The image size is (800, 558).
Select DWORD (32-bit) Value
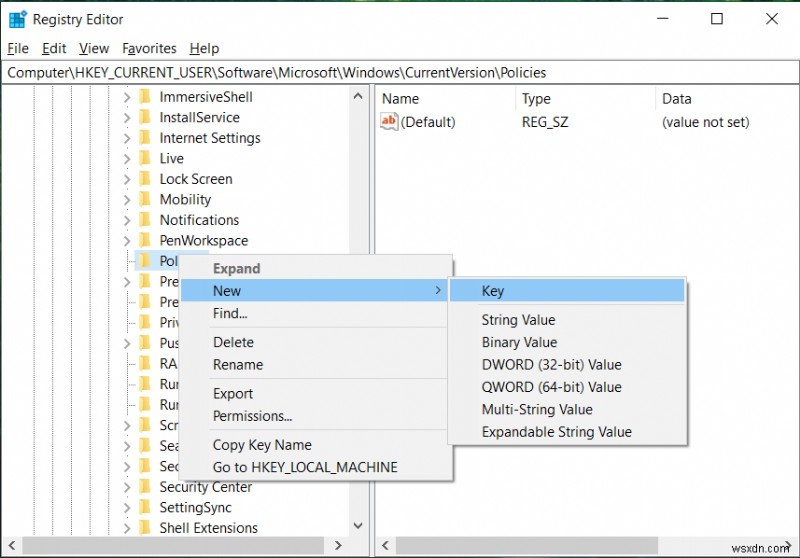pos(567,365)
